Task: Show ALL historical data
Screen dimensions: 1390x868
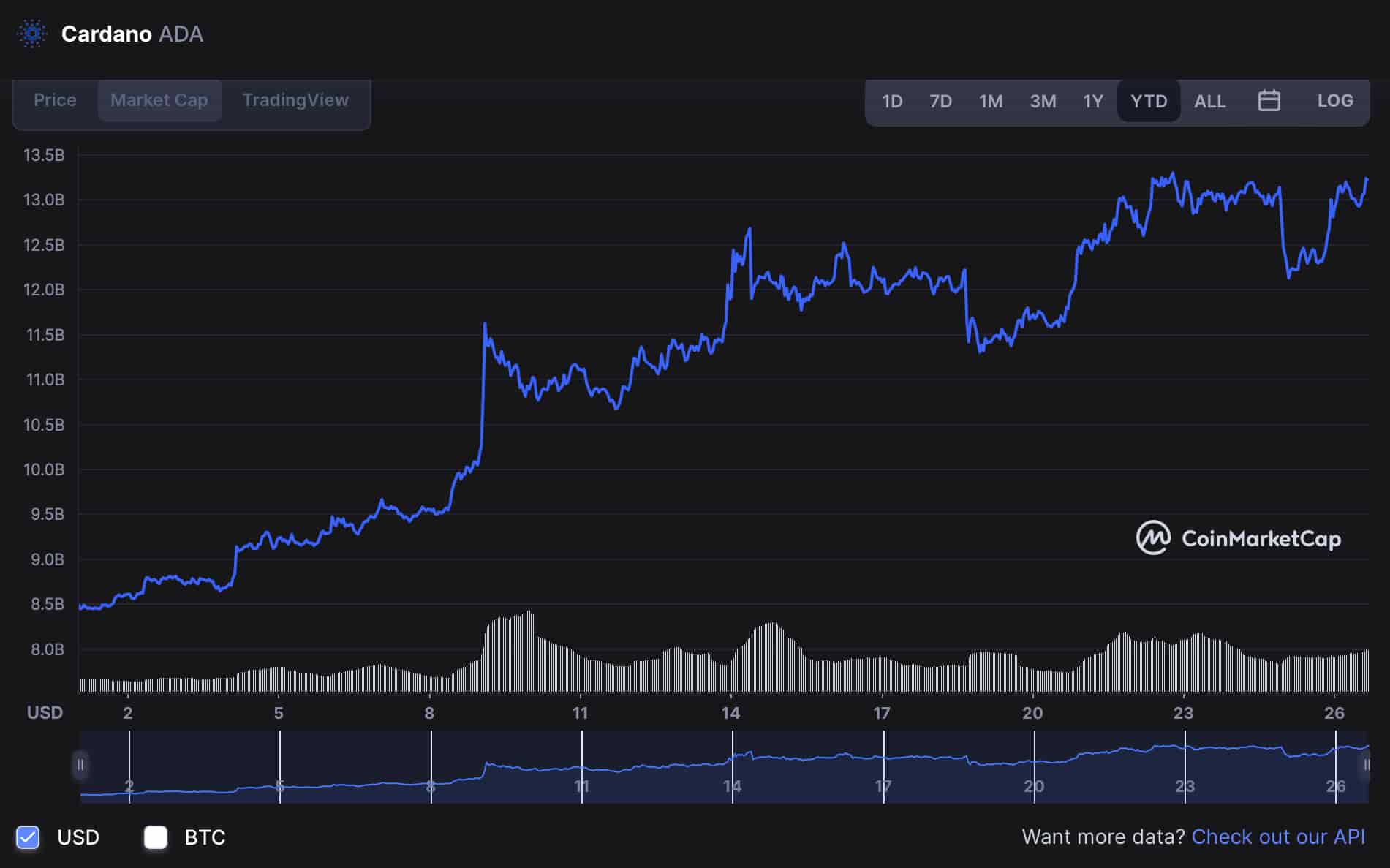Action: (1210, 102)
